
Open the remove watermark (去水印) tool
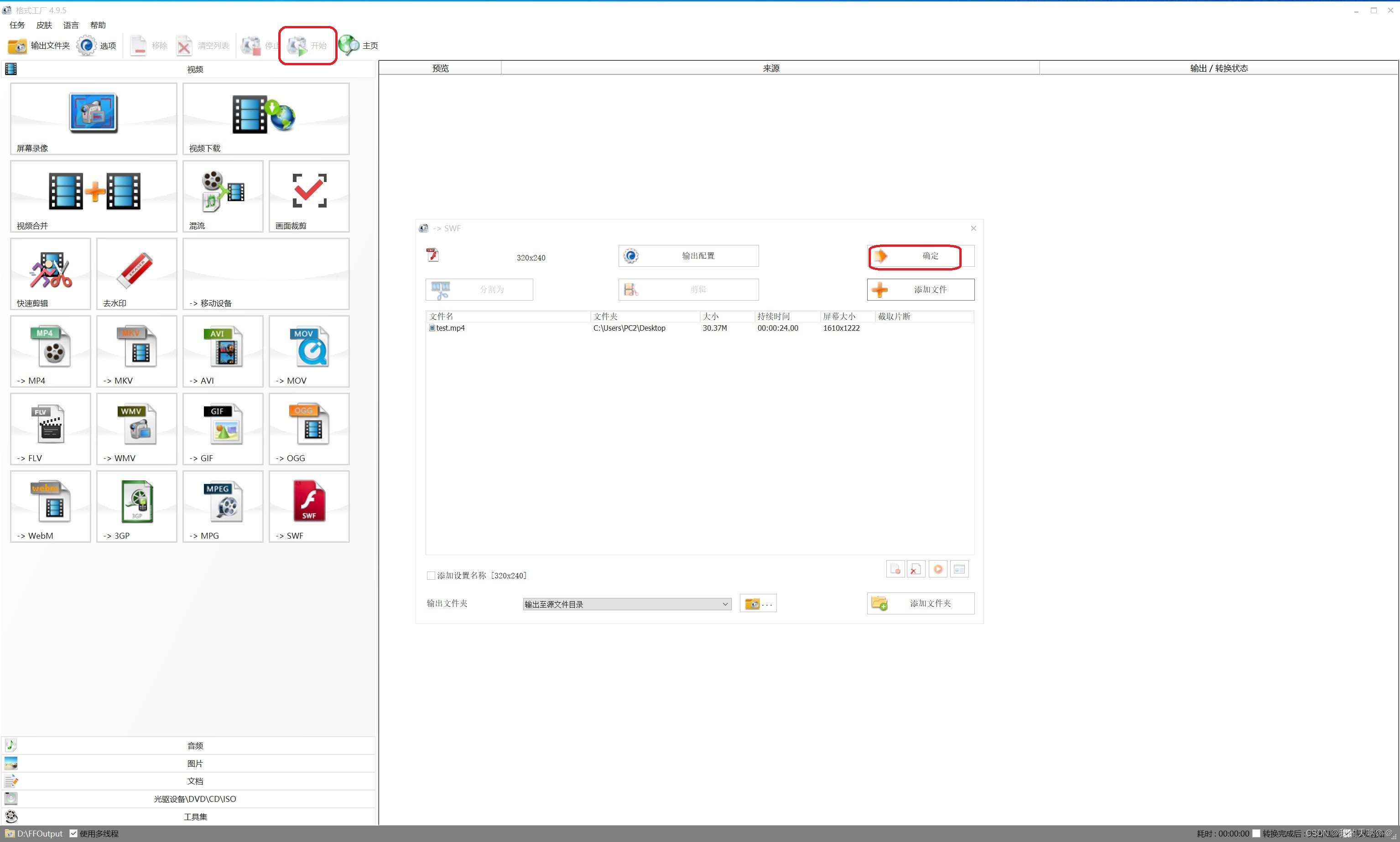[136, 270]
